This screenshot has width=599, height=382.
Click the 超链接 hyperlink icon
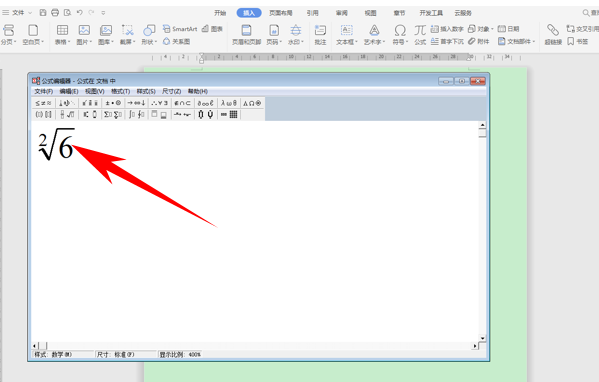coord(553,34)
